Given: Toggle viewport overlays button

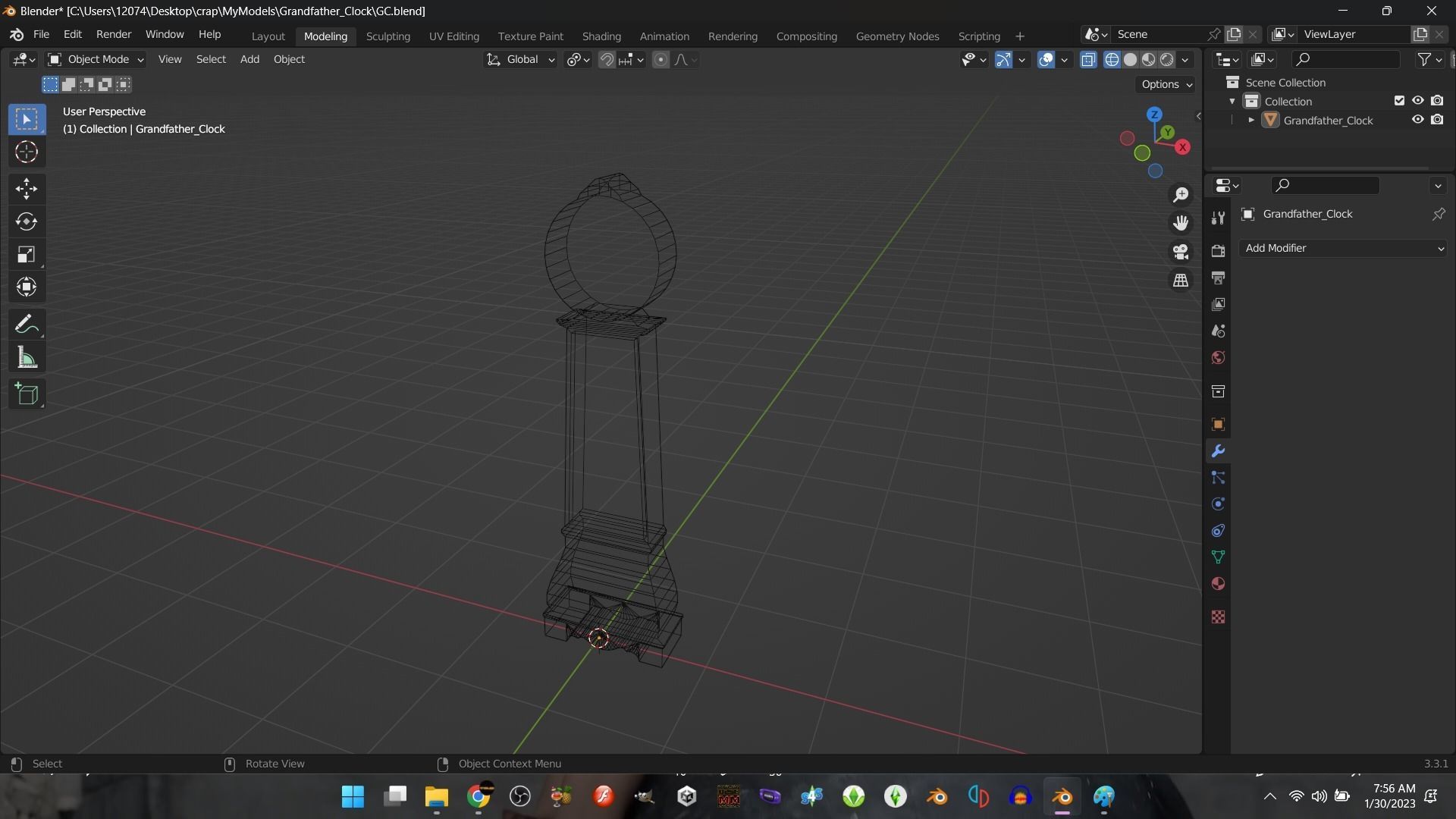Looking at the screenshot, I should pyautogui.click(x=1046, y=59).
